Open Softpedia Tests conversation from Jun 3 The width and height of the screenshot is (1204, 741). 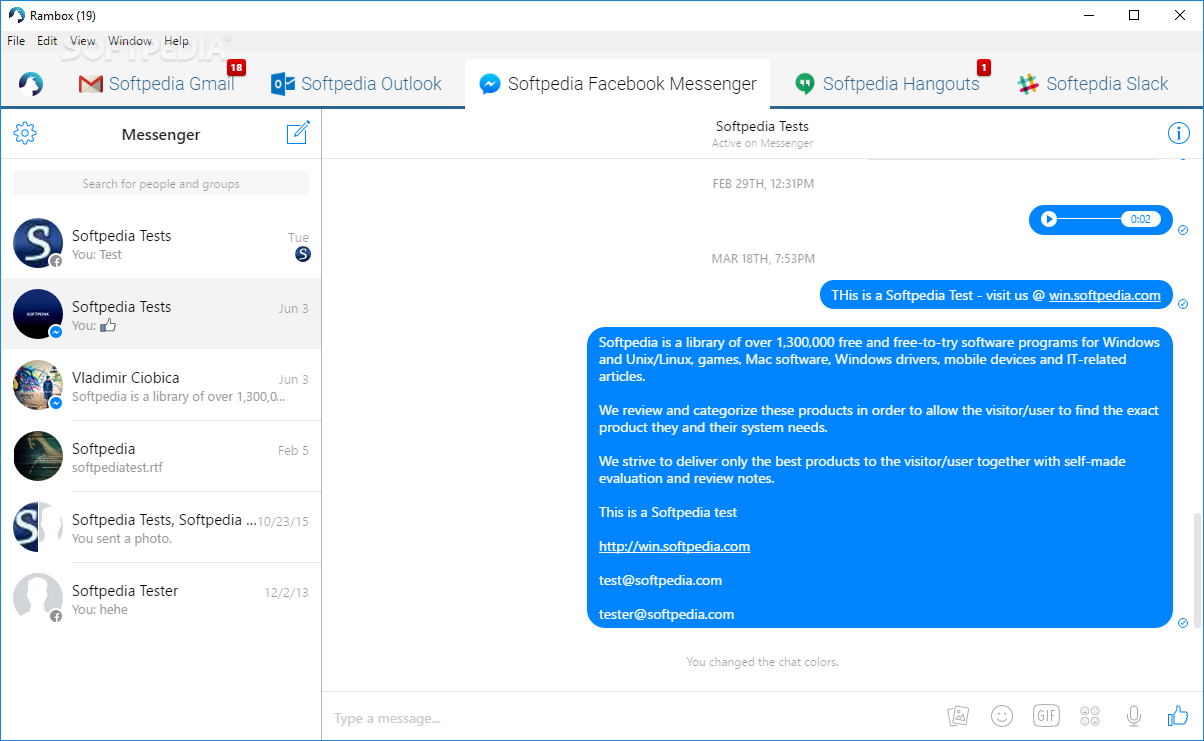tap(161, 314)
